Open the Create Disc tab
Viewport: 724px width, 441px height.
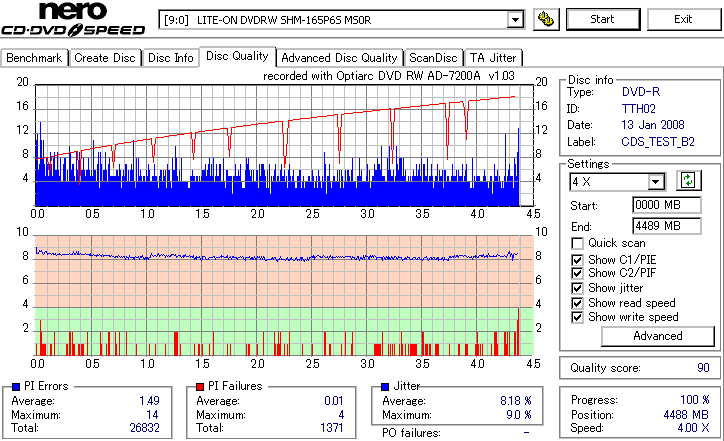(105, 58)
